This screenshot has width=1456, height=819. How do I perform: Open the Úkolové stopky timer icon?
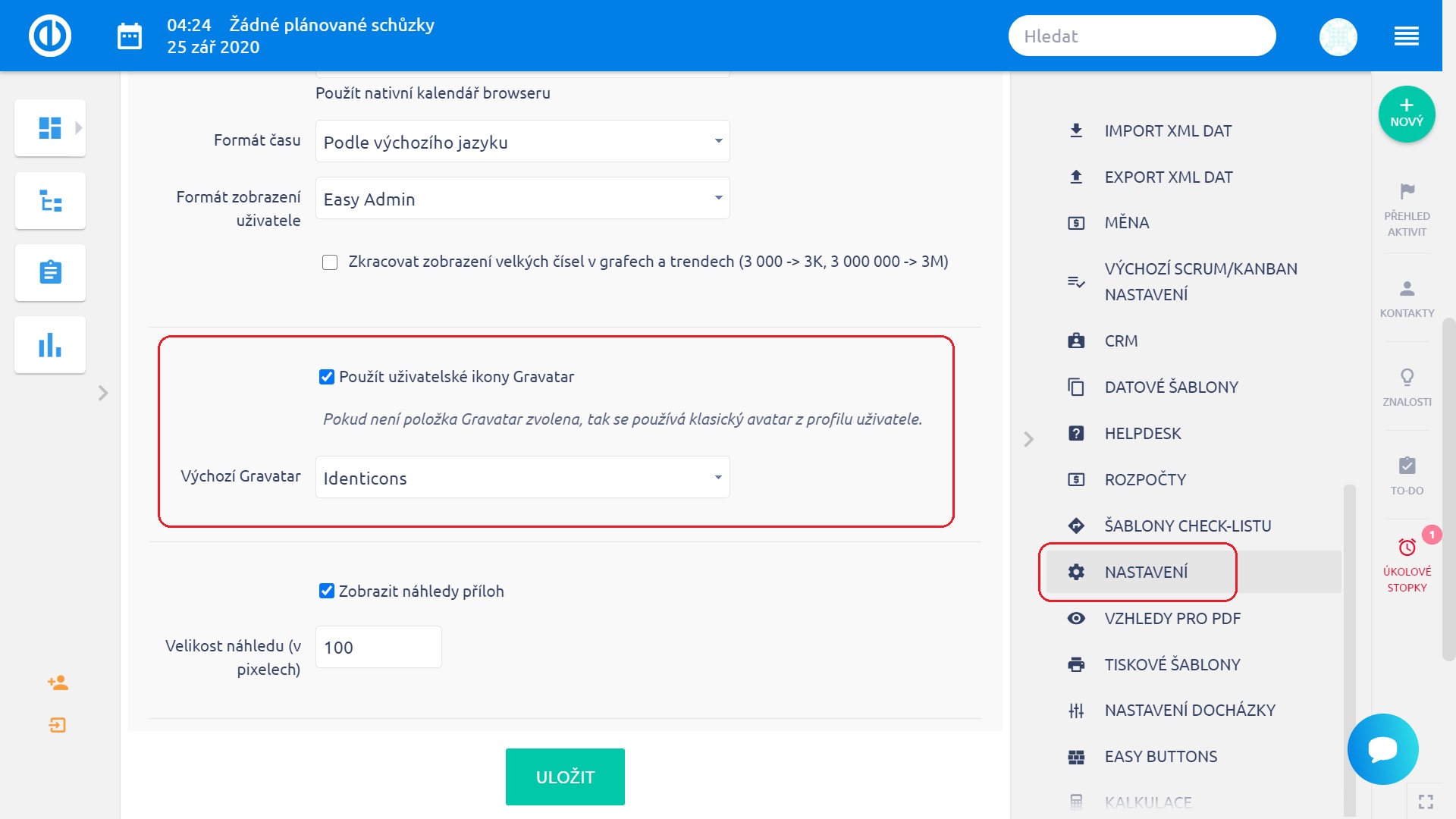point(1407,548)
